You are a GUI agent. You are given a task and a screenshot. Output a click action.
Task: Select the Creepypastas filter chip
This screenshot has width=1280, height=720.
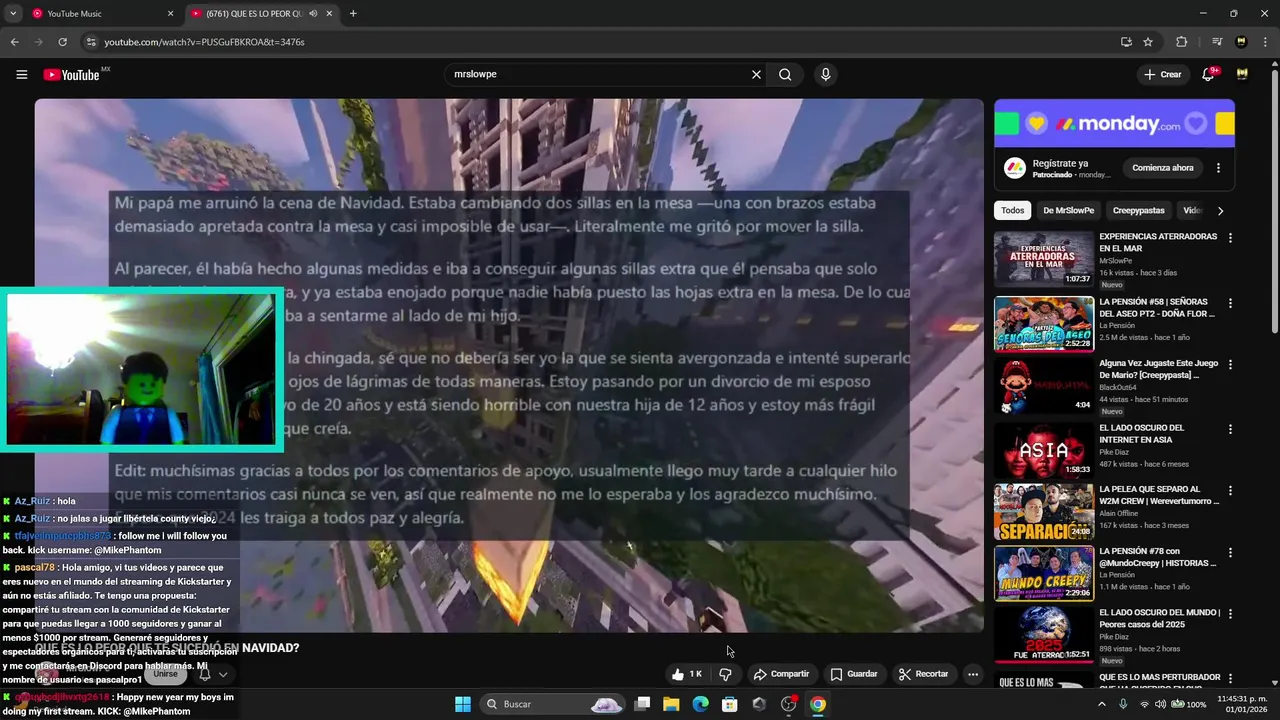pyautogui.click(x=1139, y=210)
